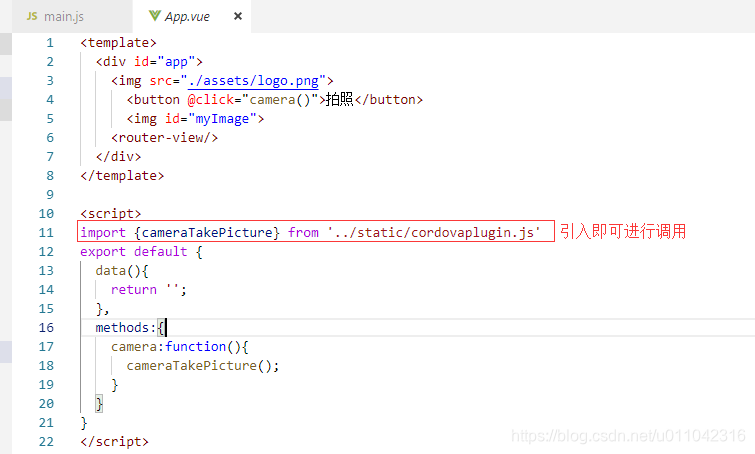Click the return ''; statement
The image size is (755, 454).
pos(149,289)
